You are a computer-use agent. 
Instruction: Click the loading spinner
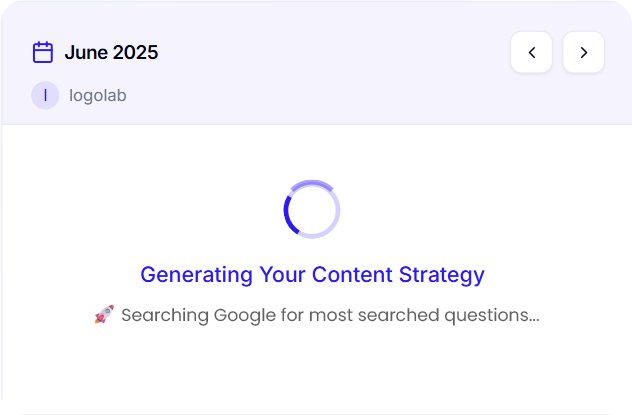(x=312, y=210)
